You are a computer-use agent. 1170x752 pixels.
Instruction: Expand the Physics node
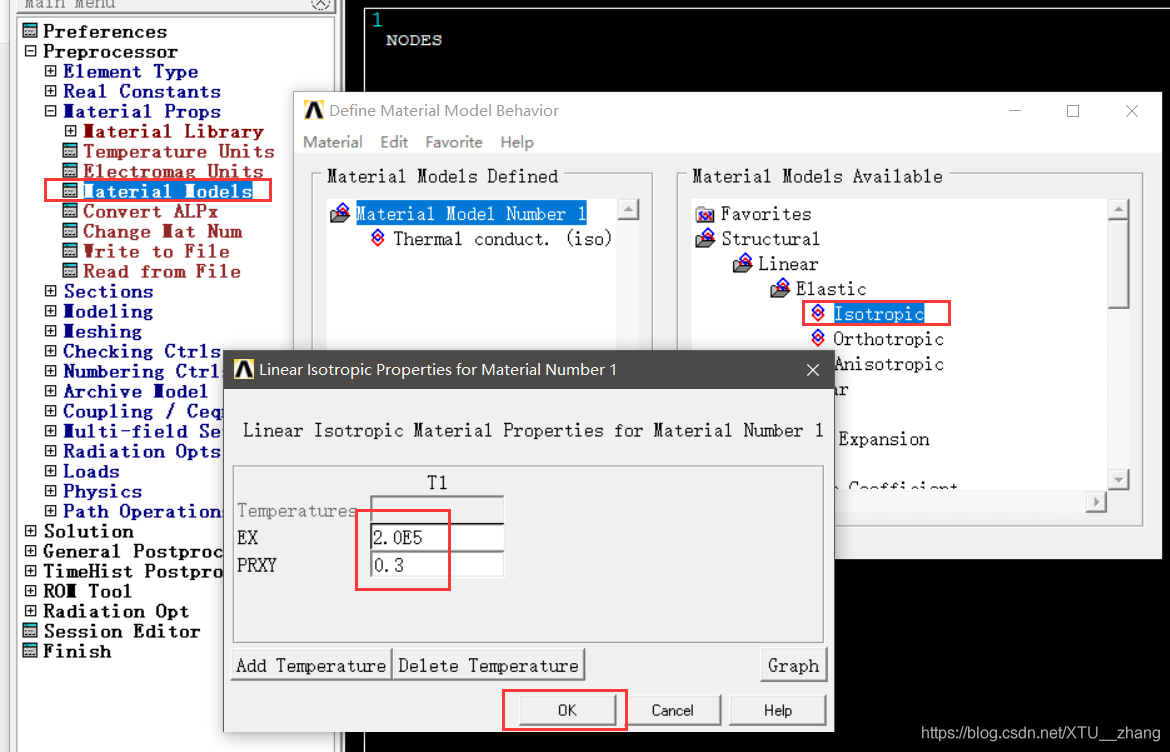pyautogui.click(x=50, y=492)
